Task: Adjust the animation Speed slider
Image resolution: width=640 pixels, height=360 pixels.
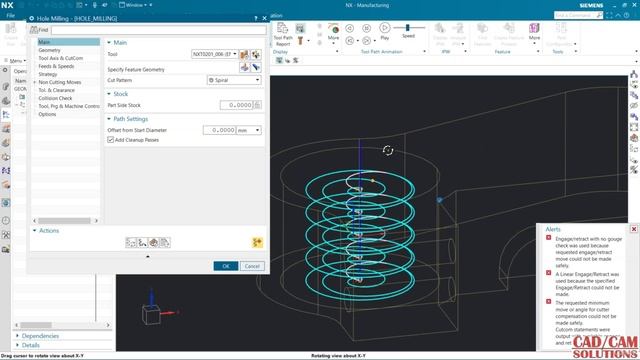Action: pyautogui.click(x=407, y=28)
